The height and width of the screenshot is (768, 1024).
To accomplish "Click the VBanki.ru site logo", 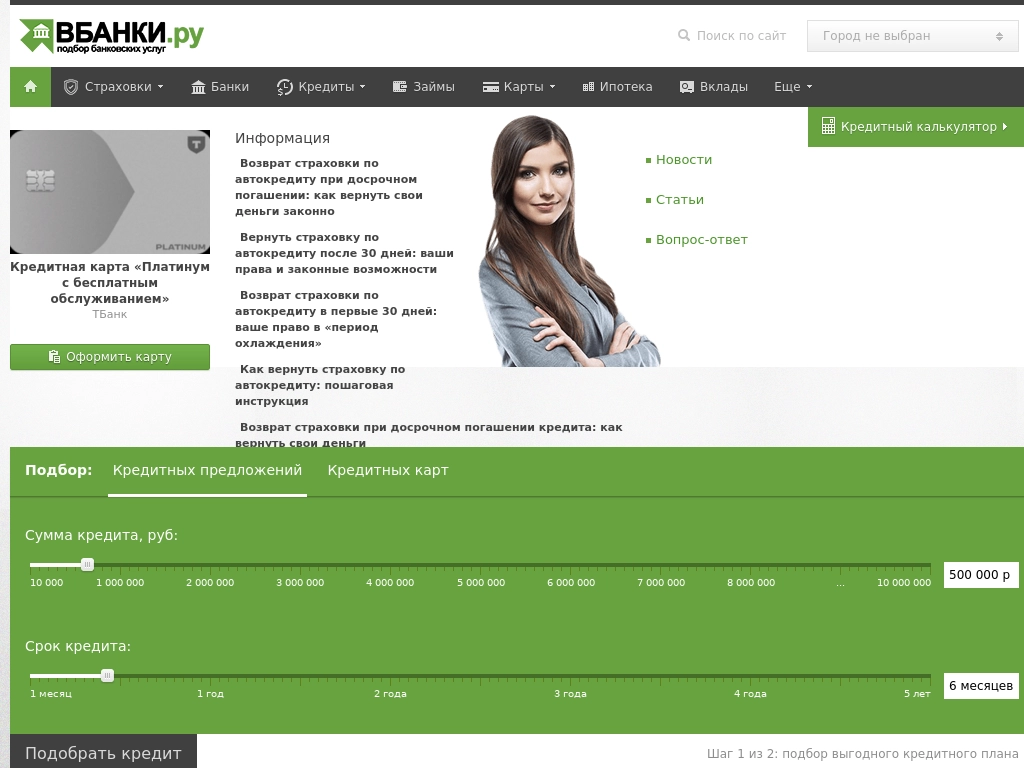I will pos(112,36).
